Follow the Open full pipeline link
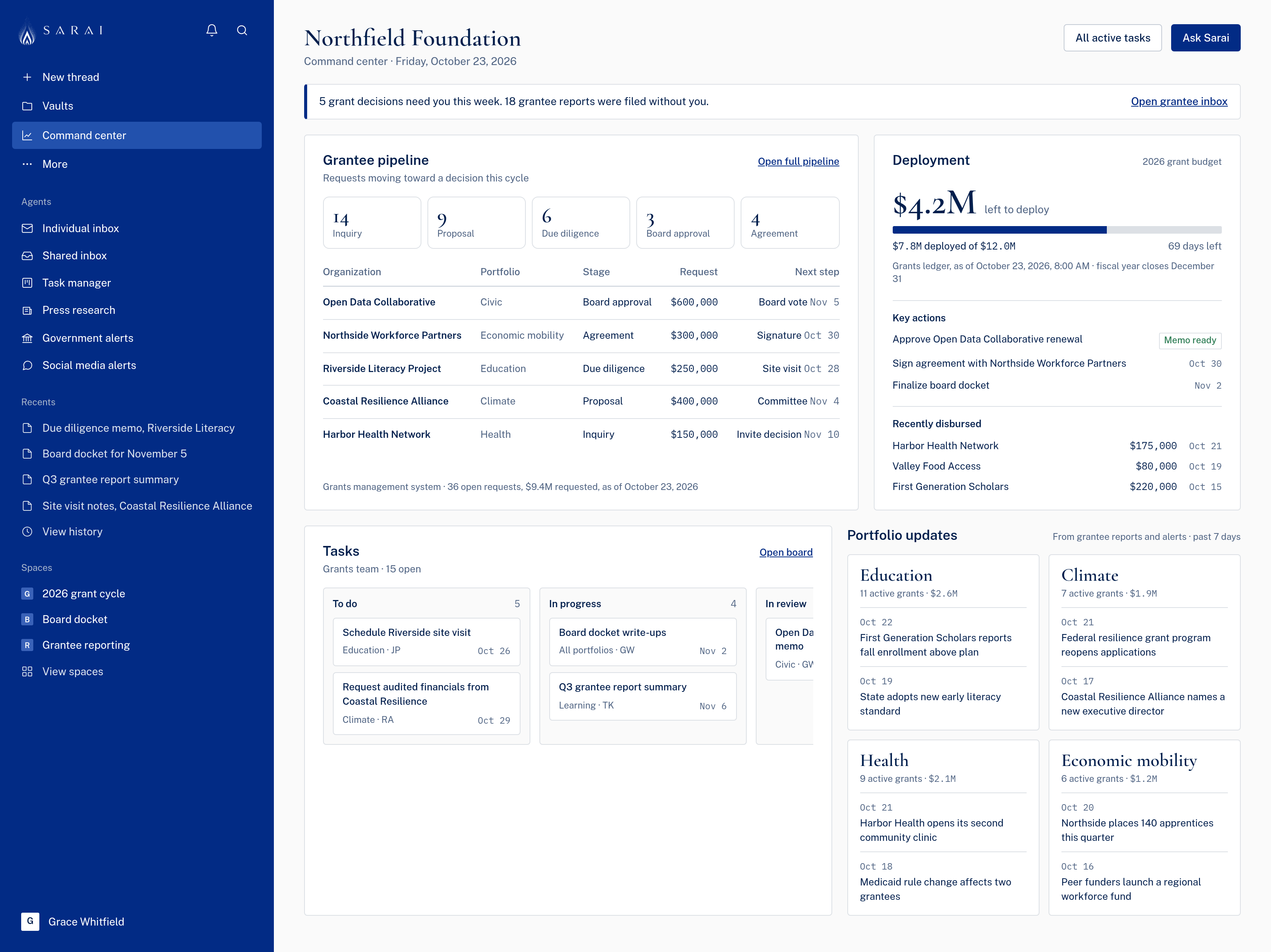Image resolution: width=1271 pixels, height=952 pixels. coord(797,161)
